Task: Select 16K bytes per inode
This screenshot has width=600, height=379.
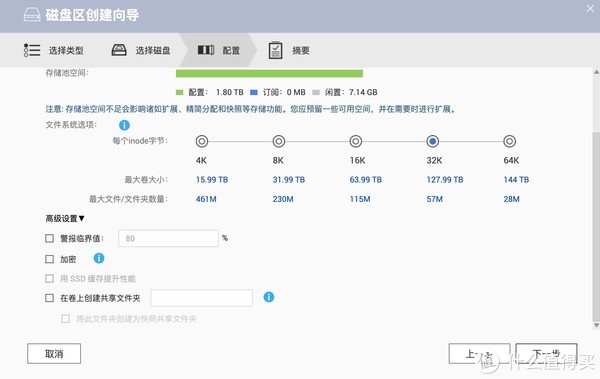Action: [356, 141]
